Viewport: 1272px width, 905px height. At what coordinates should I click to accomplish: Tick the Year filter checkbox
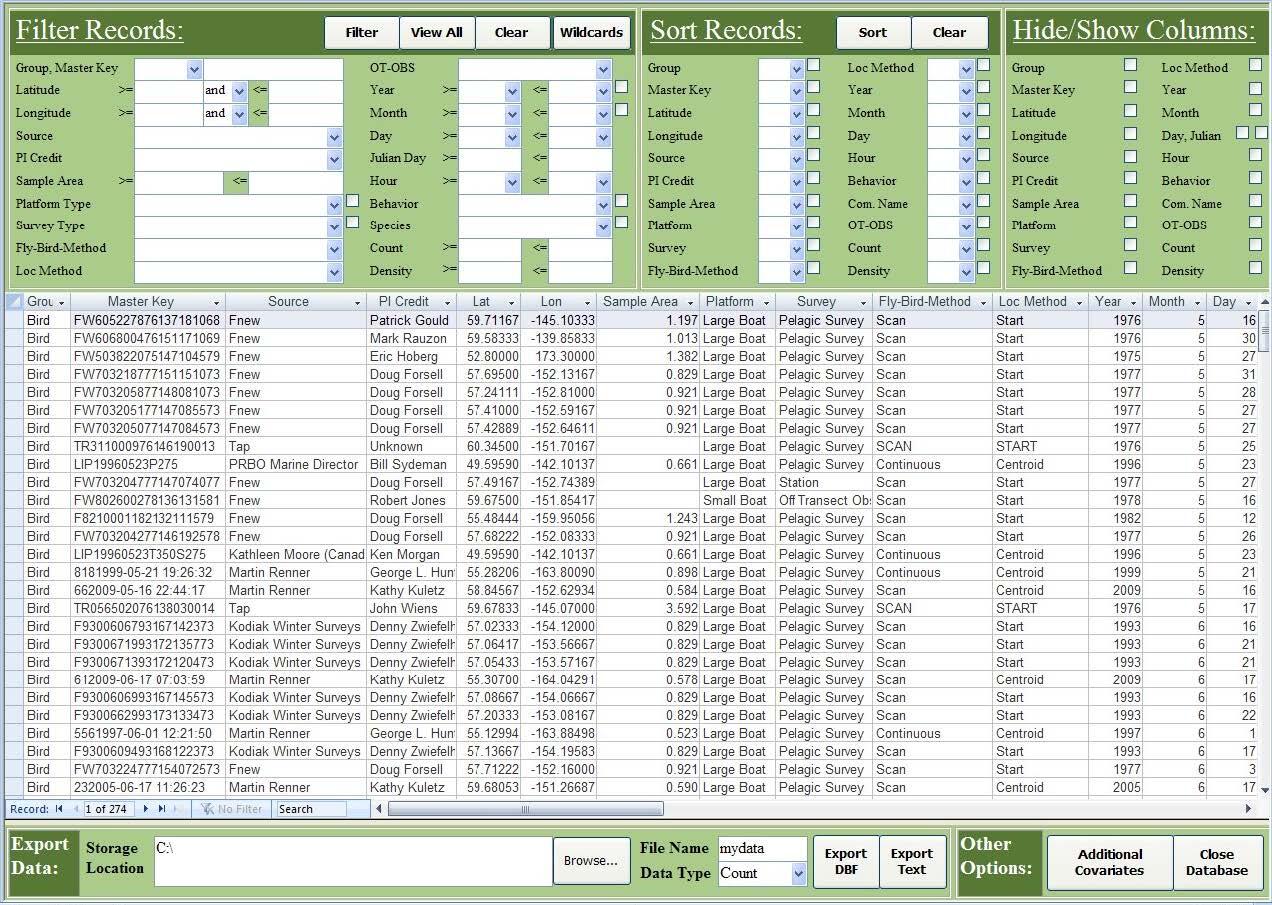[x=621, y=87]
